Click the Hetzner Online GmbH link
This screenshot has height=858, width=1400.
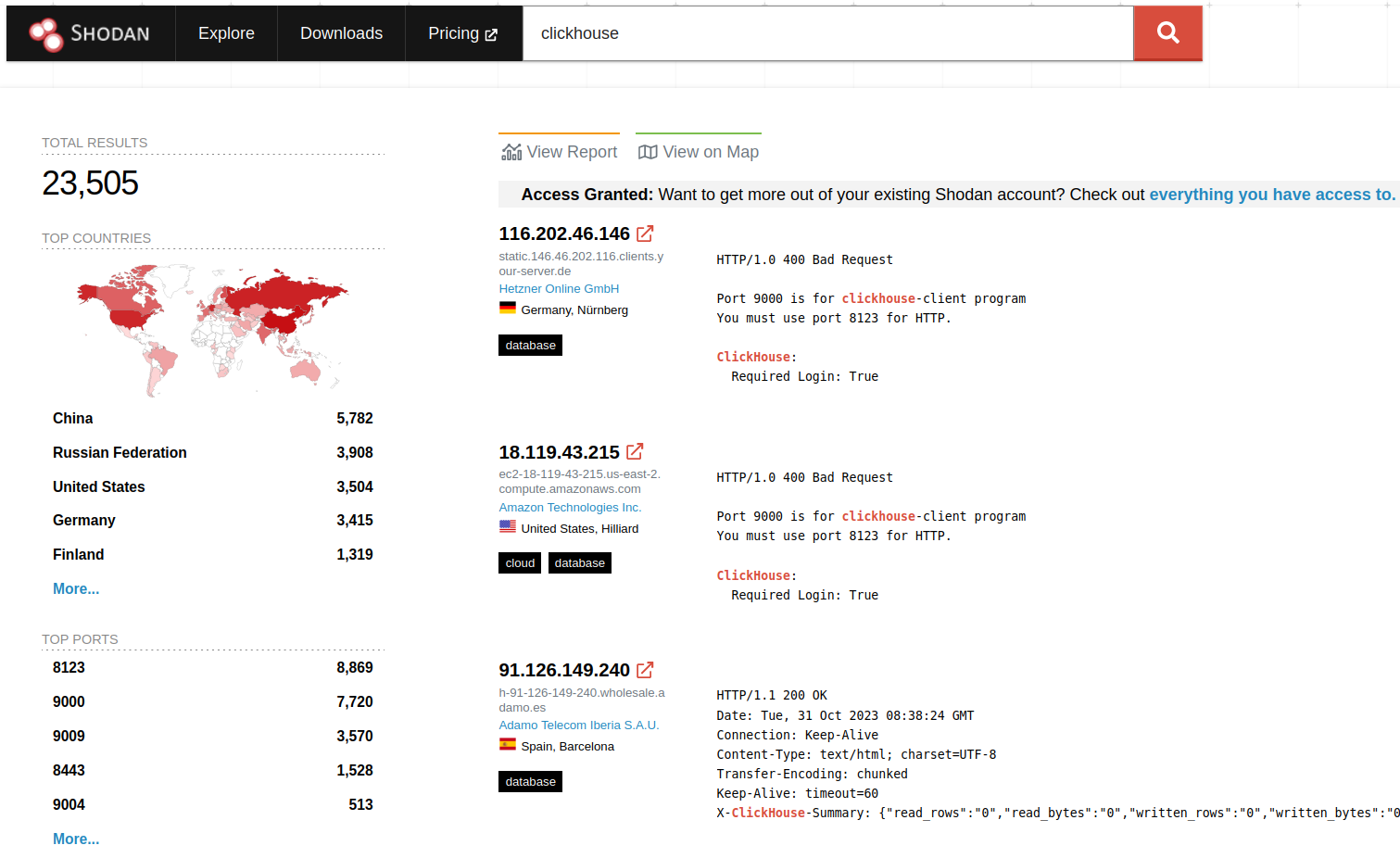click(x=559, y=289)
